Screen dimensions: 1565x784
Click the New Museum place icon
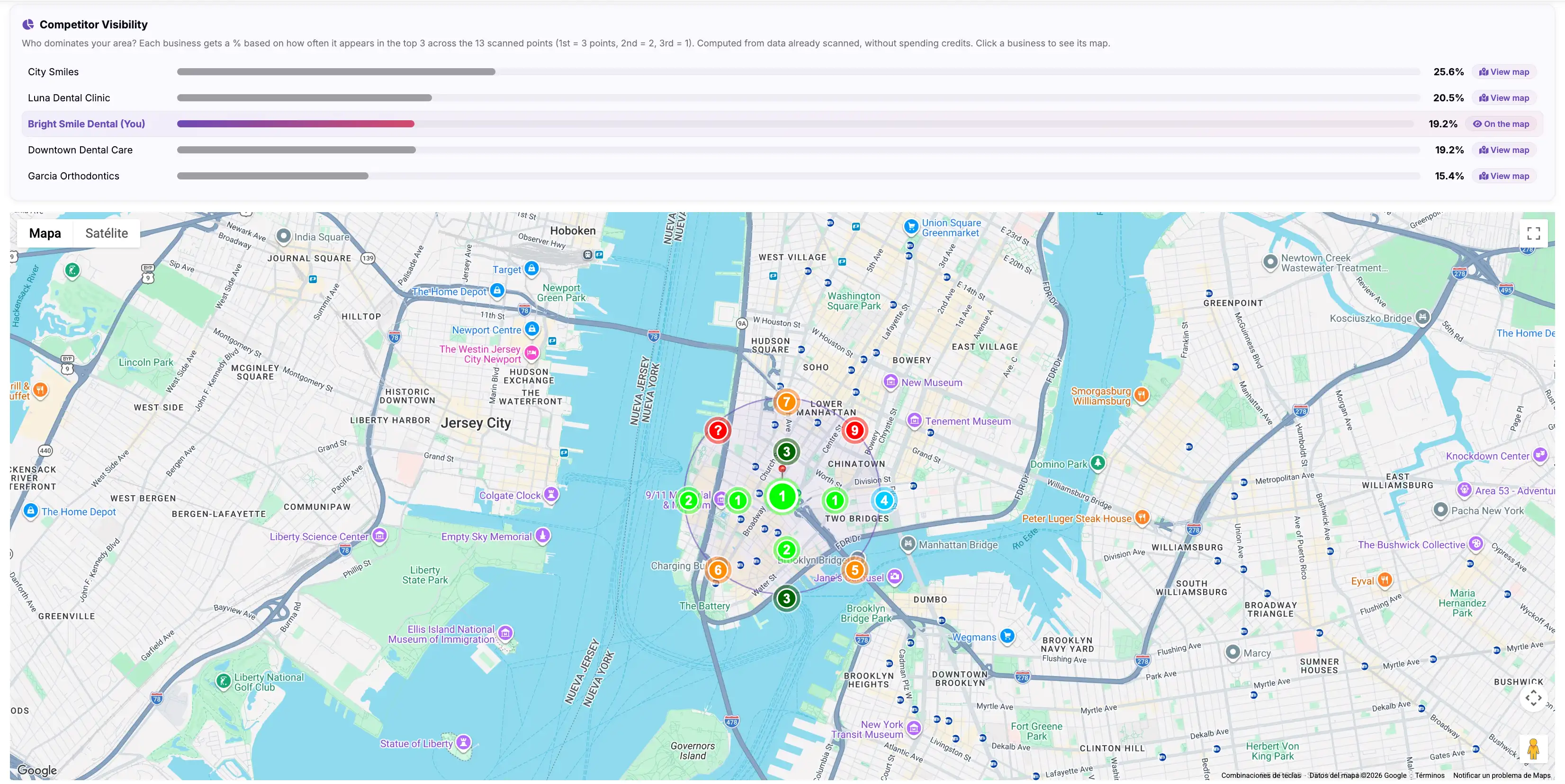[x=890, y=382]
